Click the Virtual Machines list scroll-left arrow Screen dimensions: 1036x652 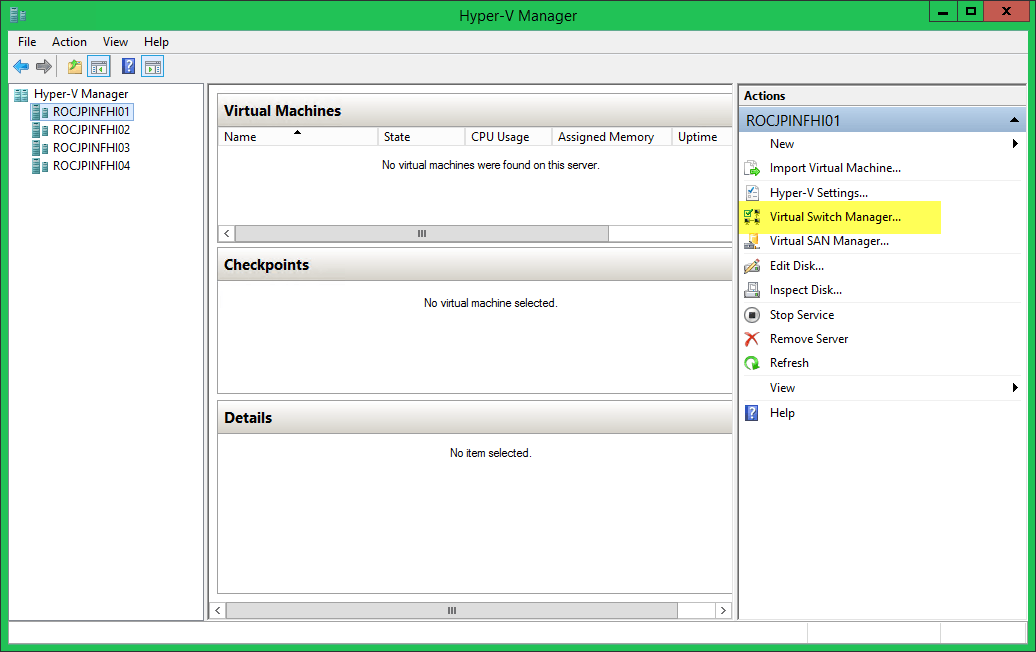tap(227, 234)
